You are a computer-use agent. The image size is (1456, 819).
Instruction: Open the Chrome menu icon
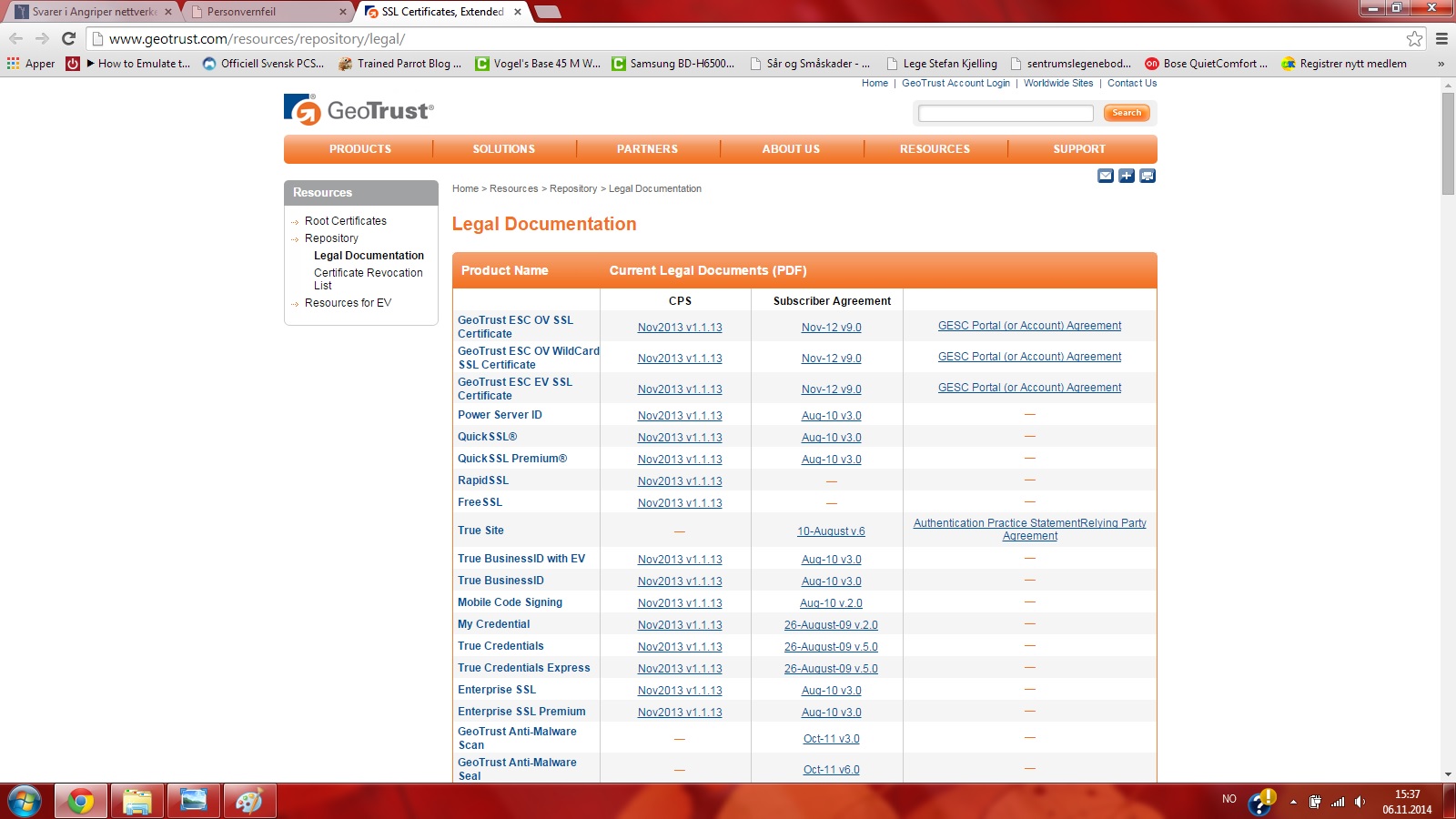(x=1441, y=38)
